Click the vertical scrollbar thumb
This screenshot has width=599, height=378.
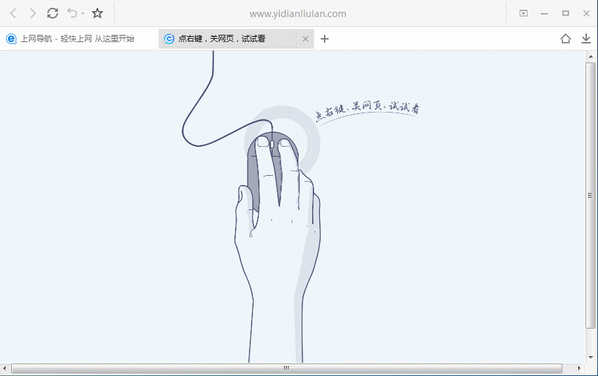tap(591, 195)
